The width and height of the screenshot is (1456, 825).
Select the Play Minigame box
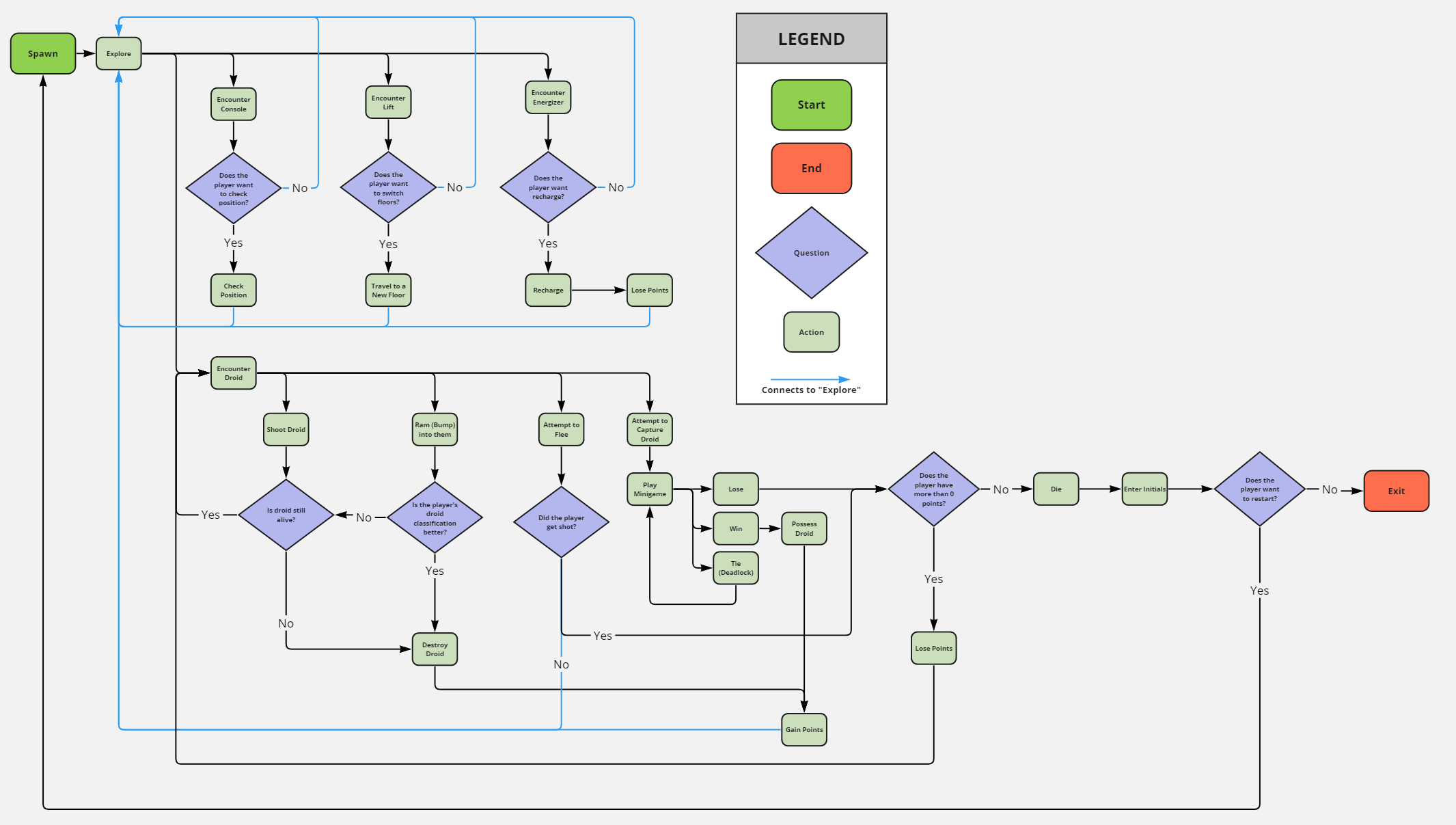pos(650,489)
